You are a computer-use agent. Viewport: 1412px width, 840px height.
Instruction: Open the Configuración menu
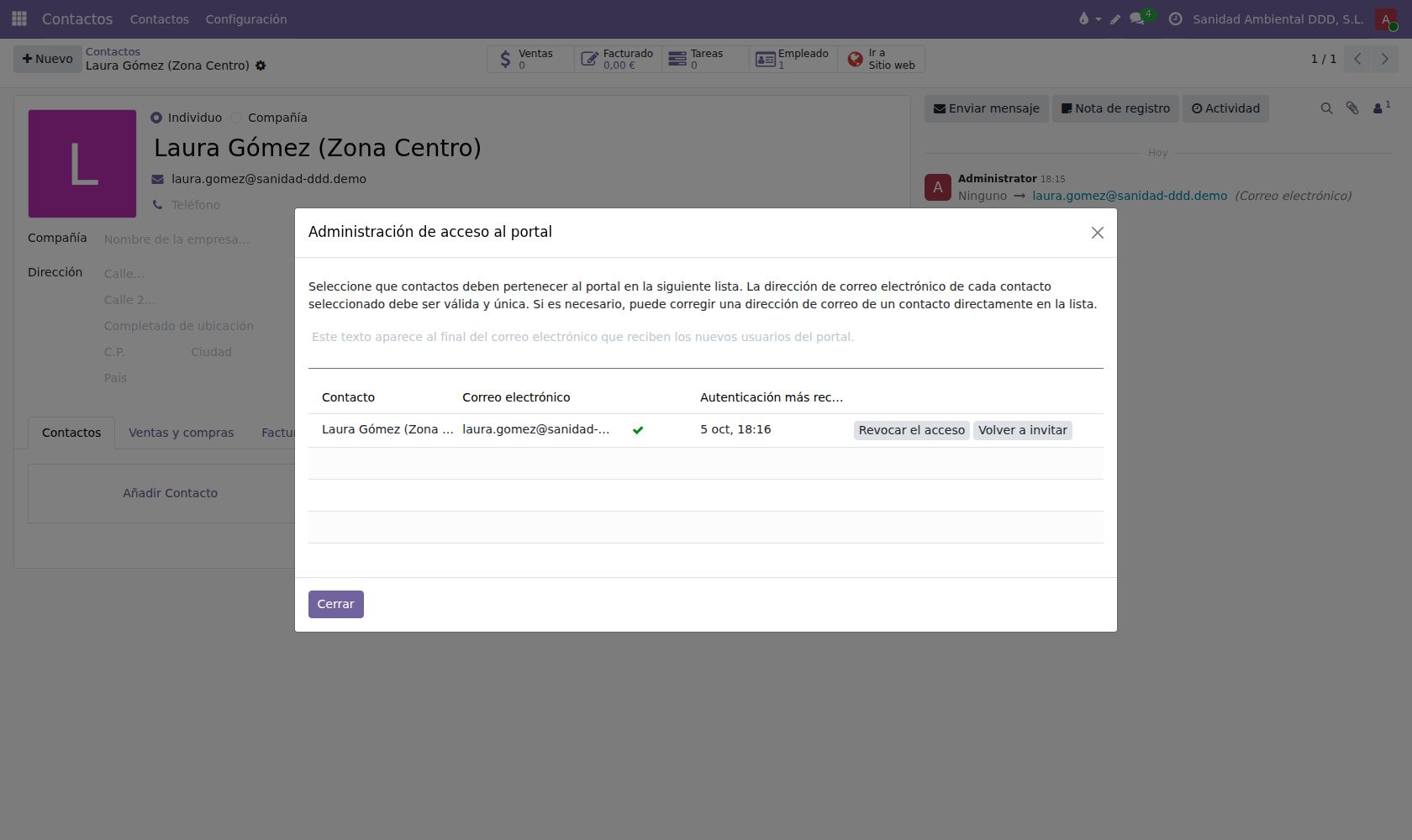(246, 18)
